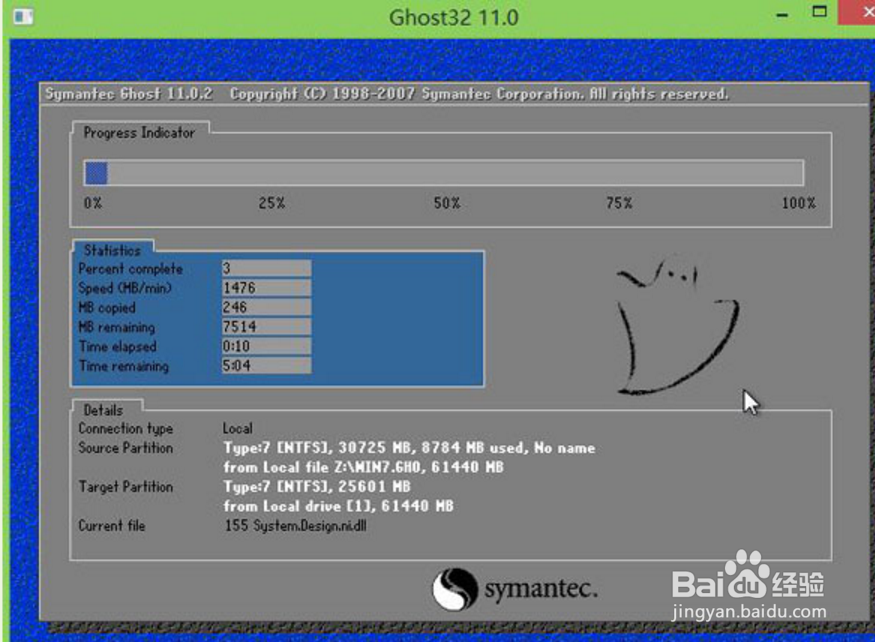Click the Local connection type value
The height and width of the screenshot is (642, 875).
click(x=238, y=429)
